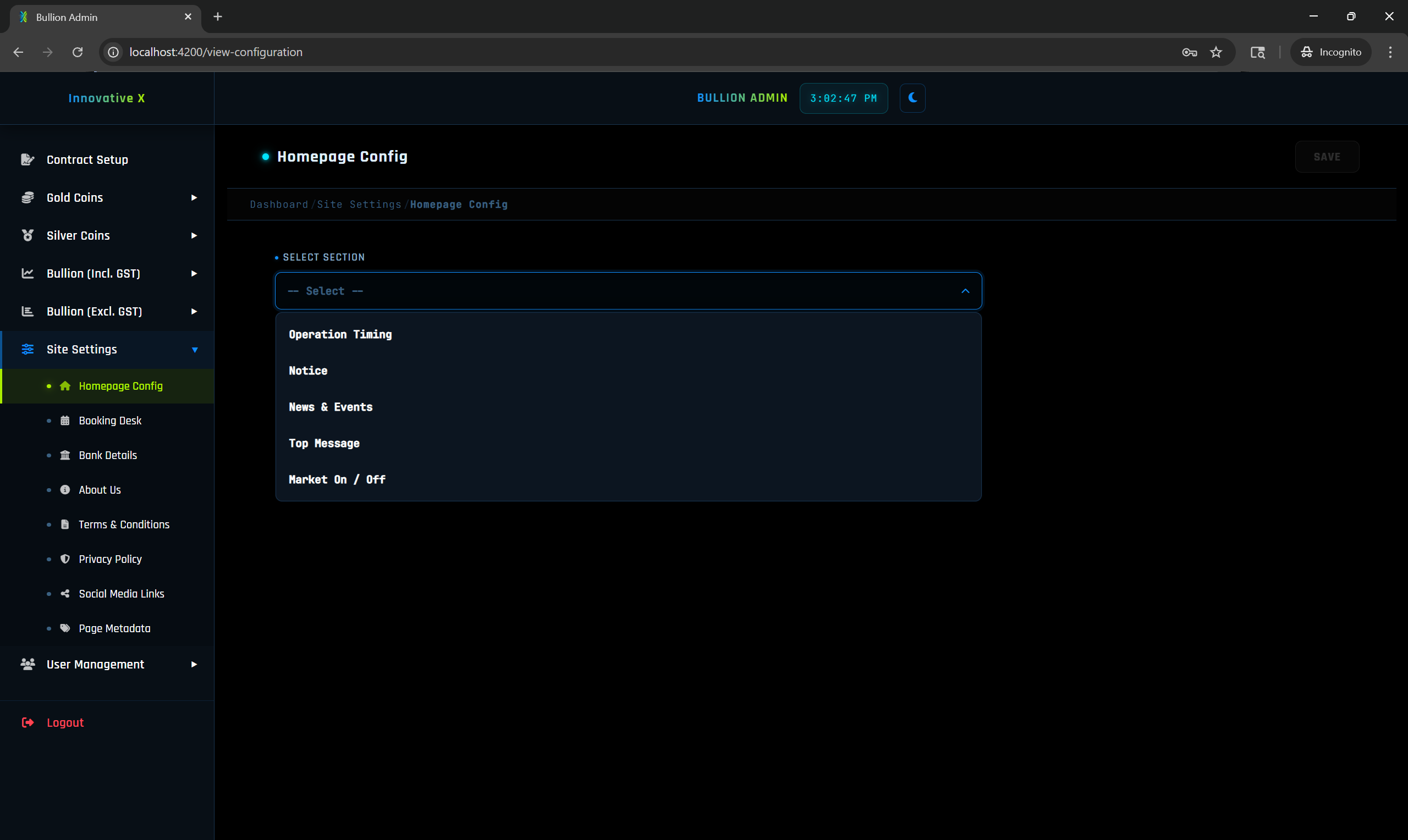Click the Social Media Links share icon

click(x=65, y=594)
